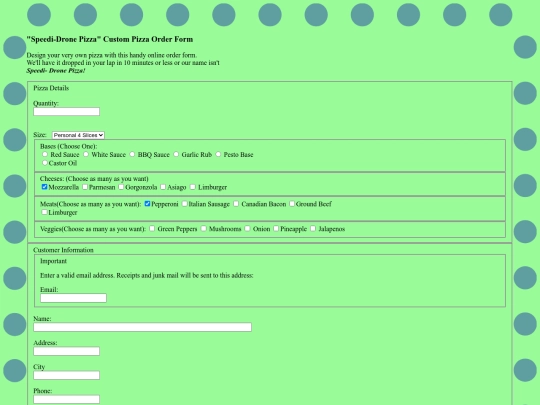Click the 'Design your very own pizza' sentence
Viewport: 540px width, 405px height.
point(112,55)
